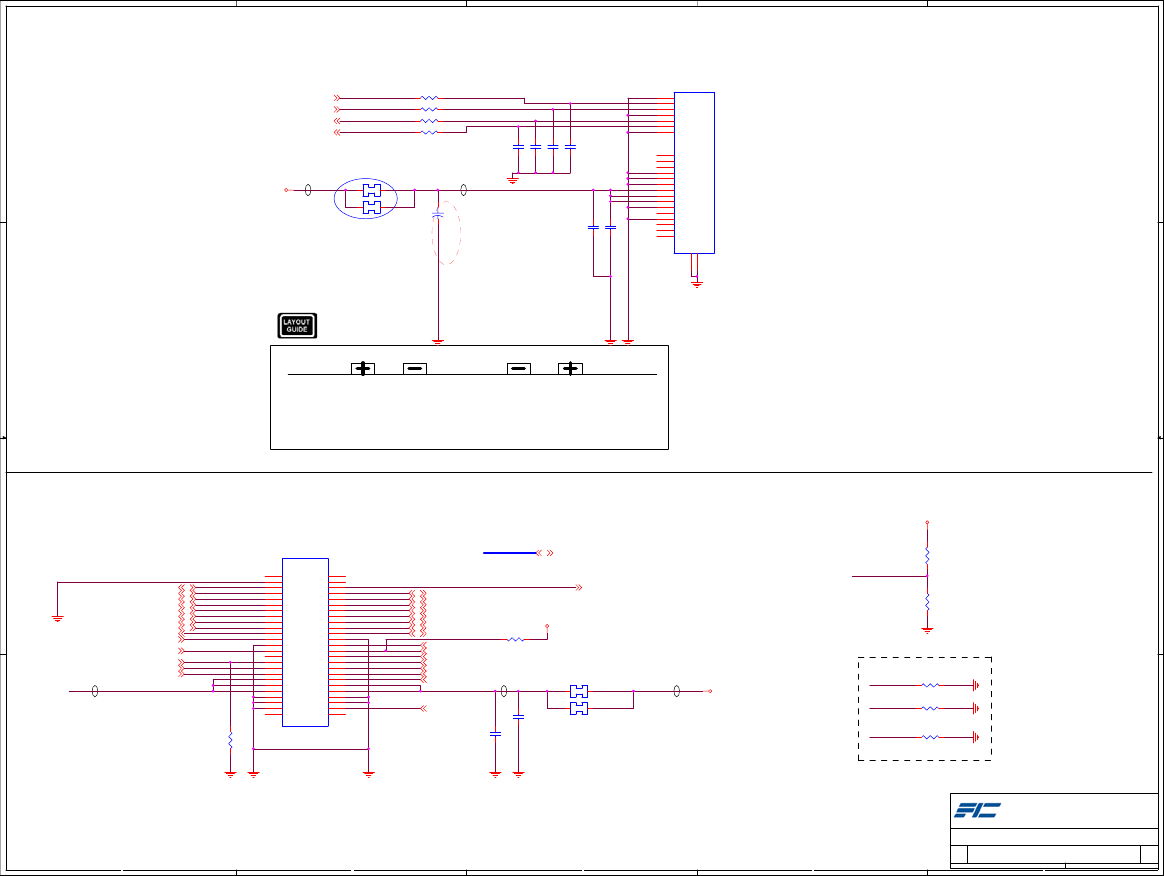Select the thick blue bus line segment
The height and width of the screenshot is (876, 1164).
509,553
